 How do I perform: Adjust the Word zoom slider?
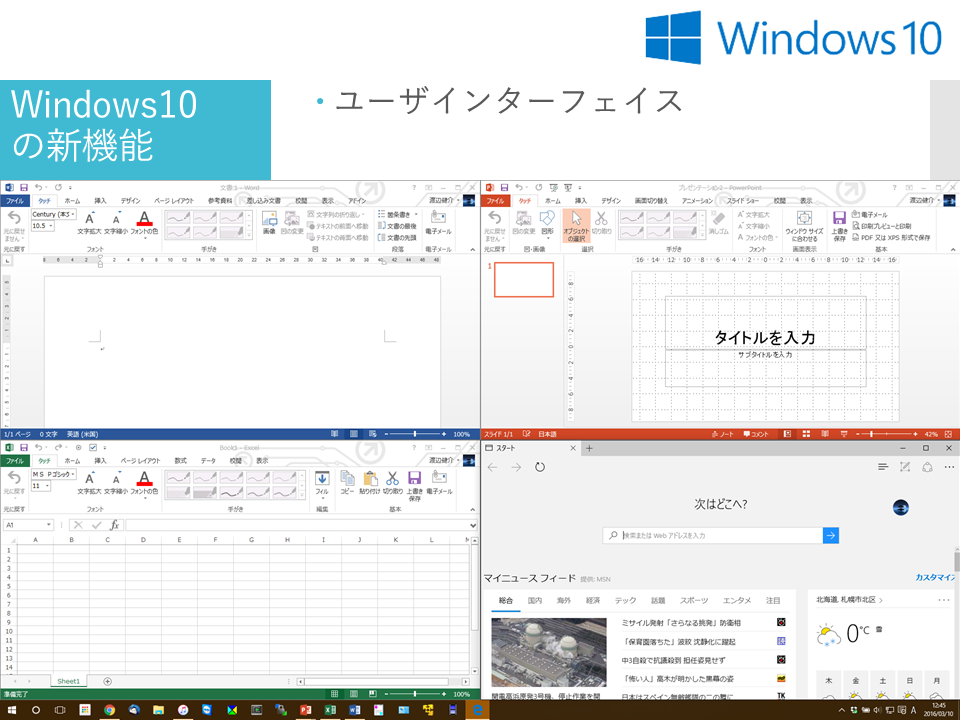(x=414, y=434)
